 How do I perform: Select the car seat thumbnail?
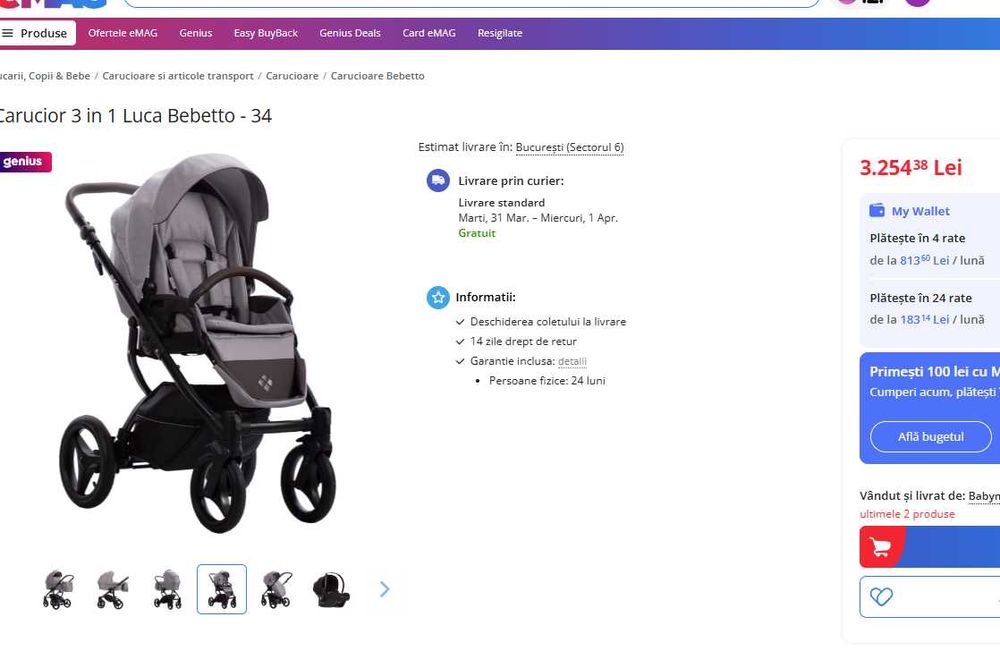(x=331, y=589)
